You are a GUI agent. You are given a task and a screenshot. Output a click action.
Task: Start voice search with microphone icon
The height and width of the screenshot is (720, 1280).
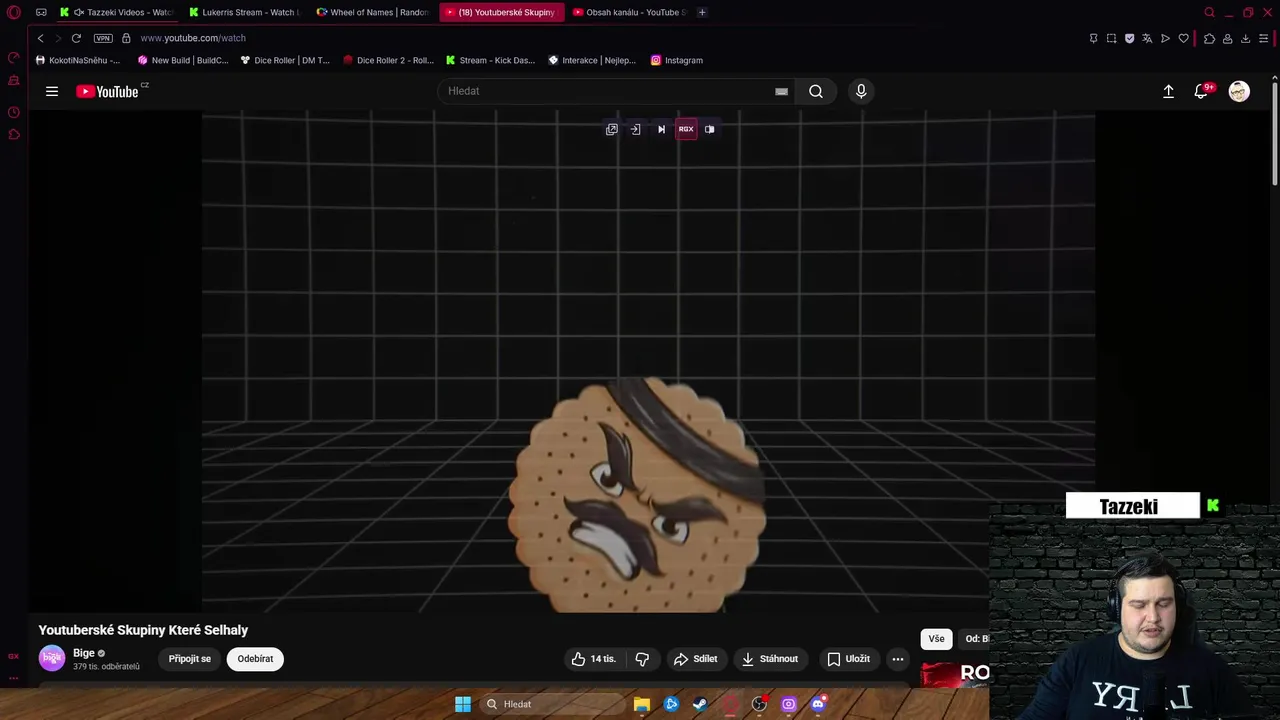[x=861, y=91]
